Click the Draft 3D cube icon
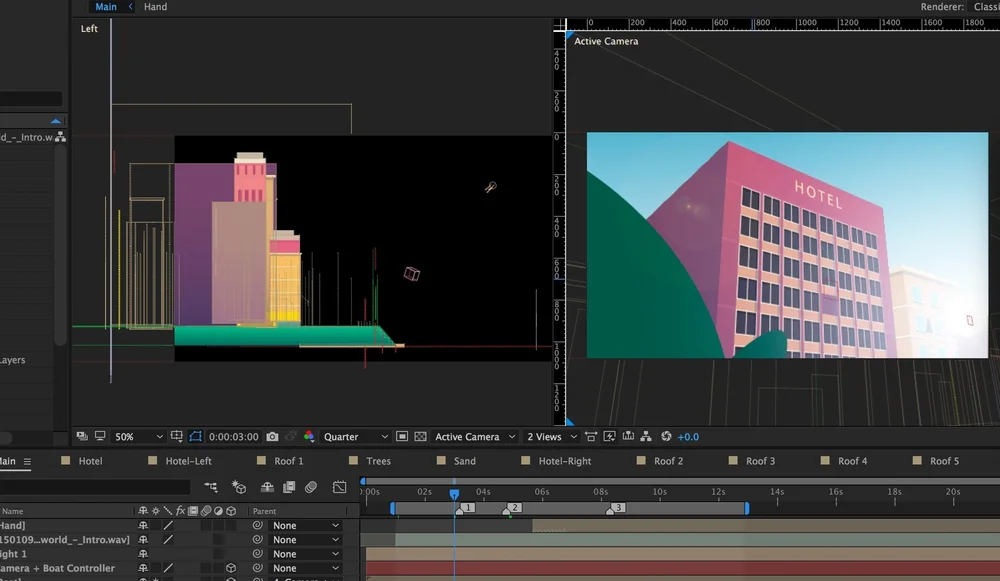 pos(239,487)
